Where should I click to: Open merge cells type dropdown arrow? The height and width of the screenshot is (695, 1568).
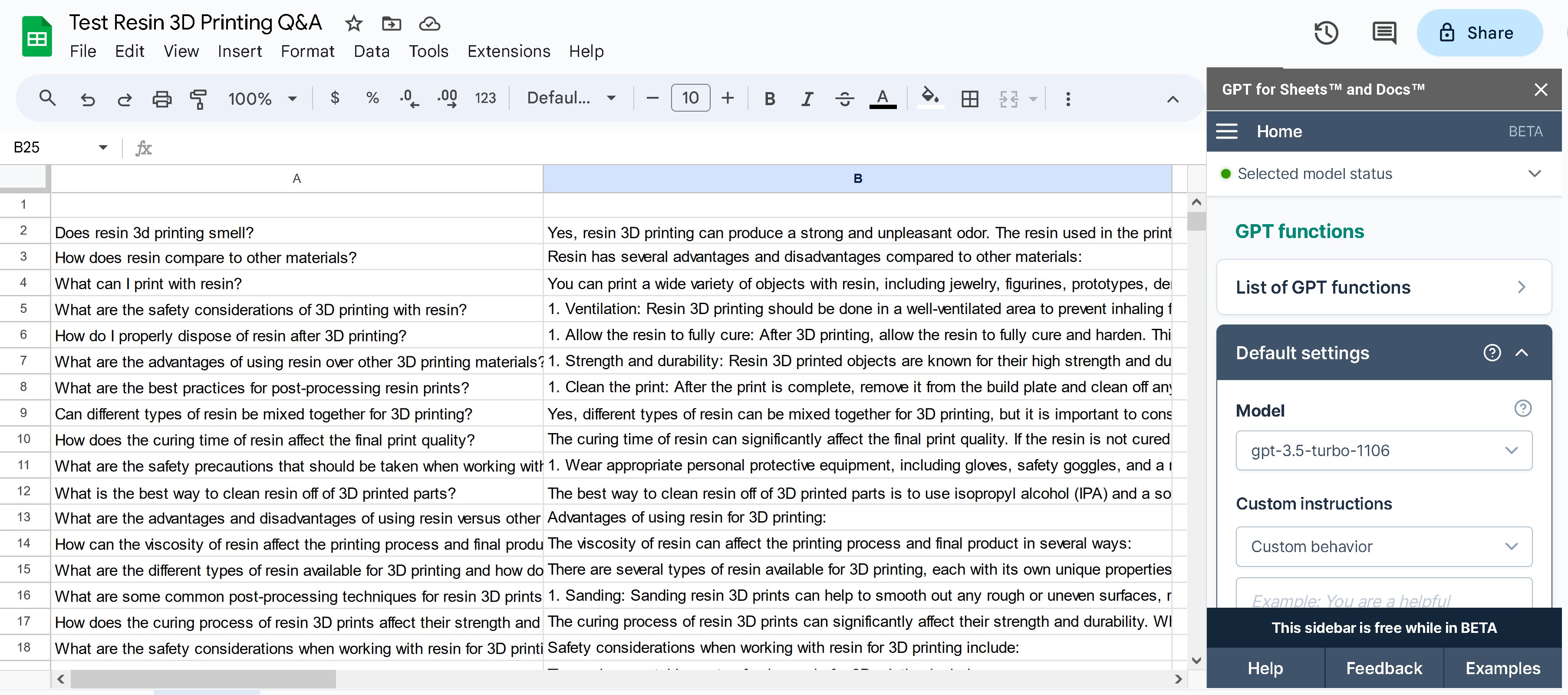click(x=1033, y=99)
